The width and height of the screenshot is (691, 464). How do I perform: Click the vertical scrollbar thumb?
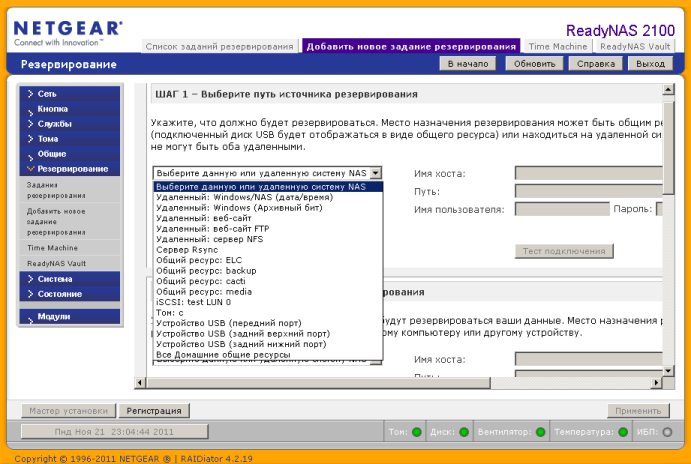pos(668,148)
